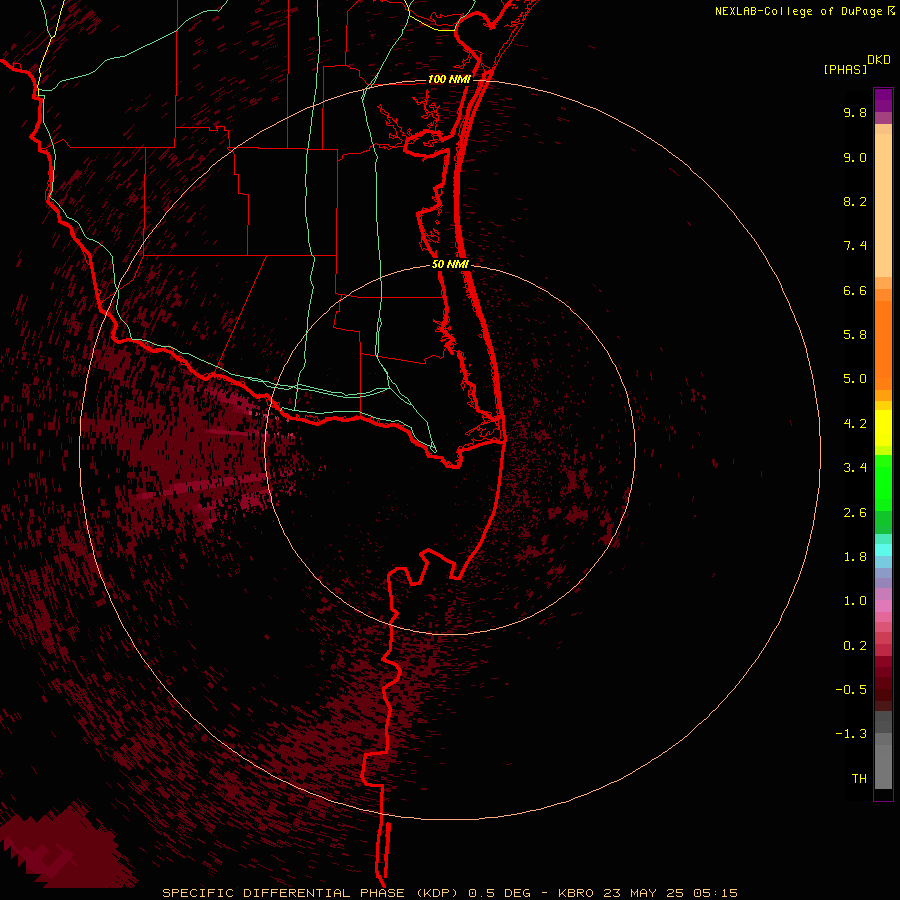Click the yellow segment of the color bar
This screenshot has width=900, height=900.
[883, 428]
